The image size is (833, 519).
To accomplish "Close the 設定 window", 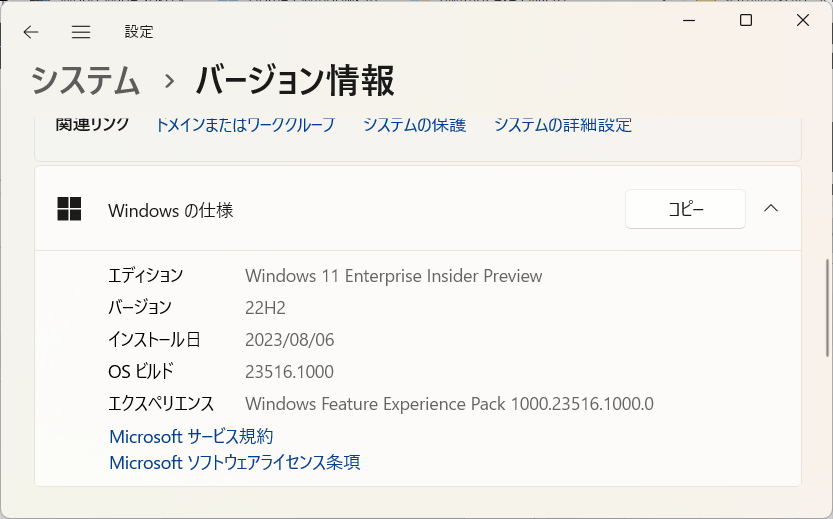I will (x=802, y=20).
